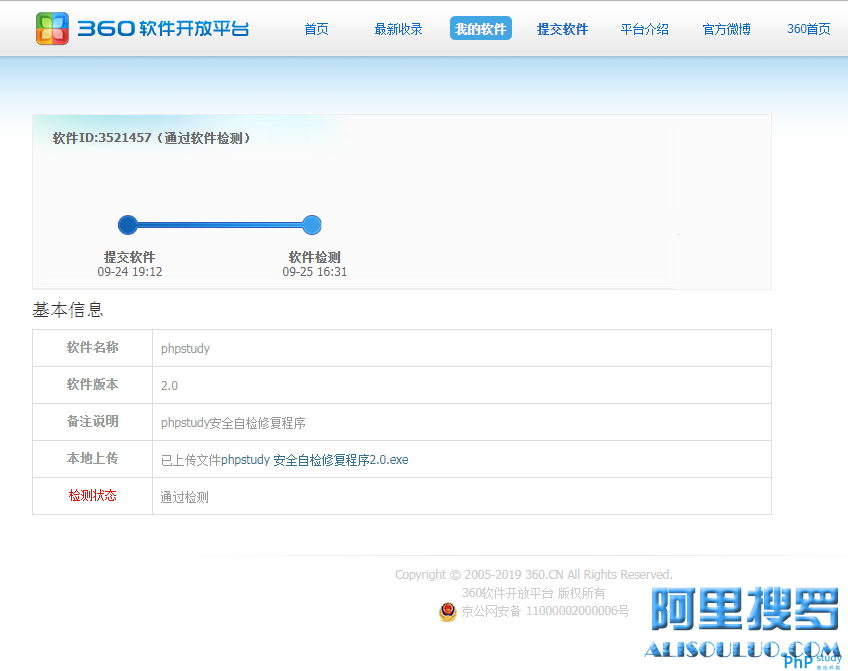
Task: Click the police badge icon in the footer
Action: click(x=448, y=612)
